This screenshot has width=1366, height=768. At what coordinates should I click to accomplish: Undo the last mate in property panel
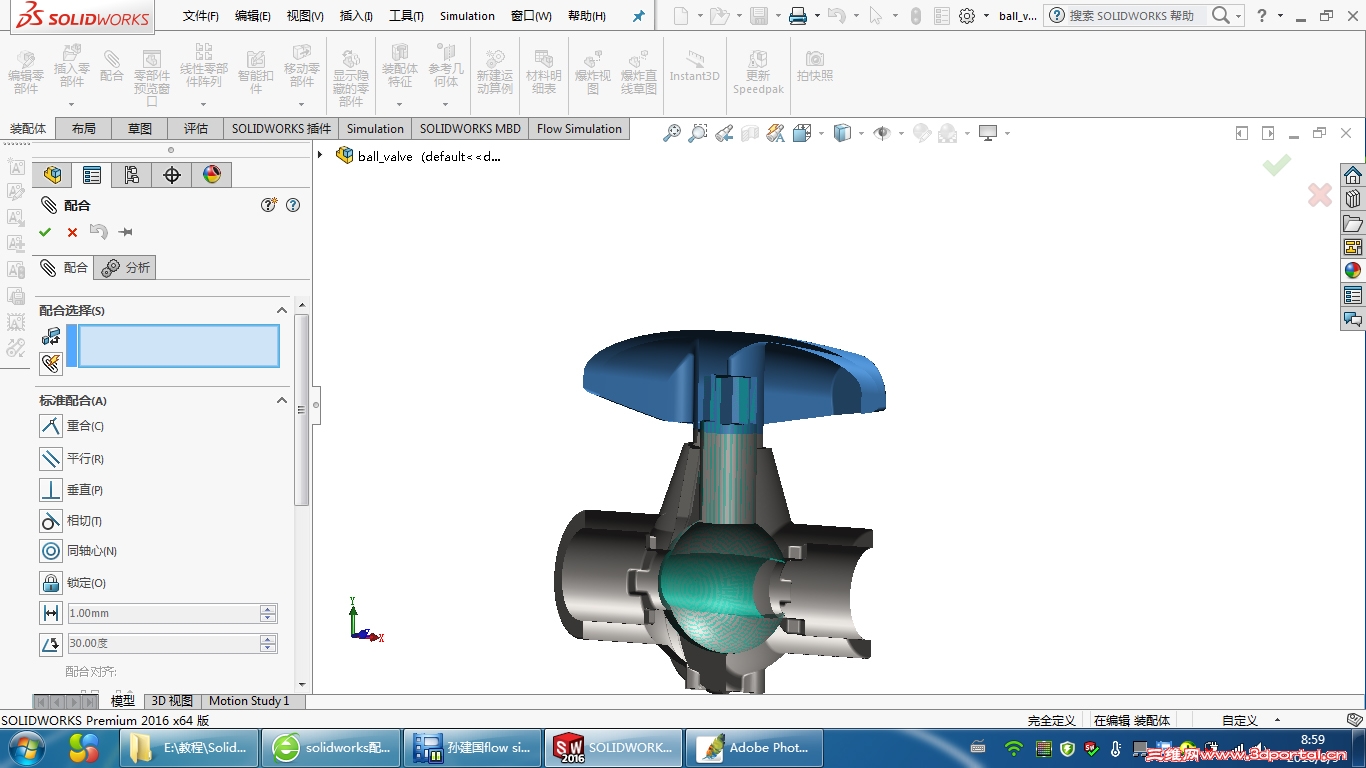coord(98,232)
